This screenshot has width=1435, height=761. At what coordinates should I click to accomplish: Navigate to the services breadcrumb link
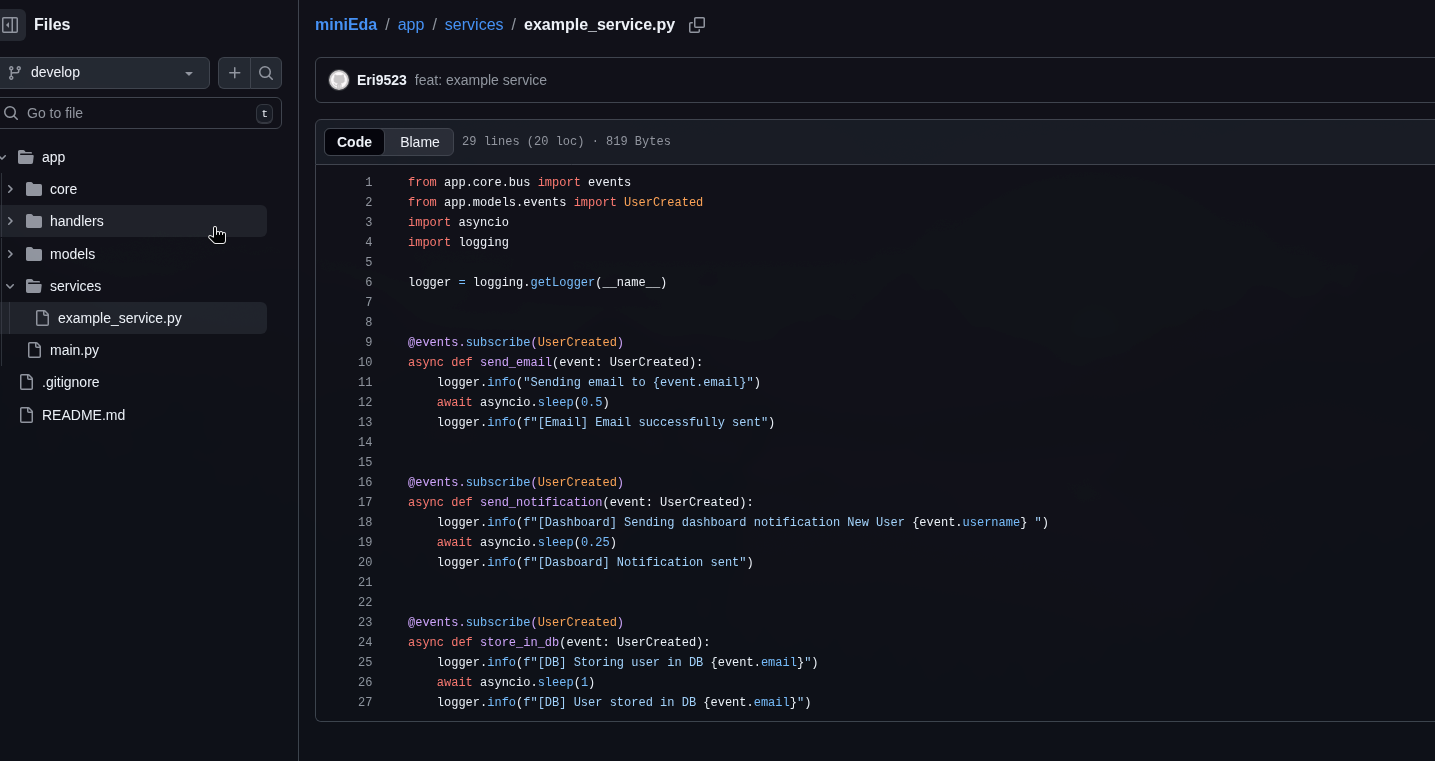[473, 24]
